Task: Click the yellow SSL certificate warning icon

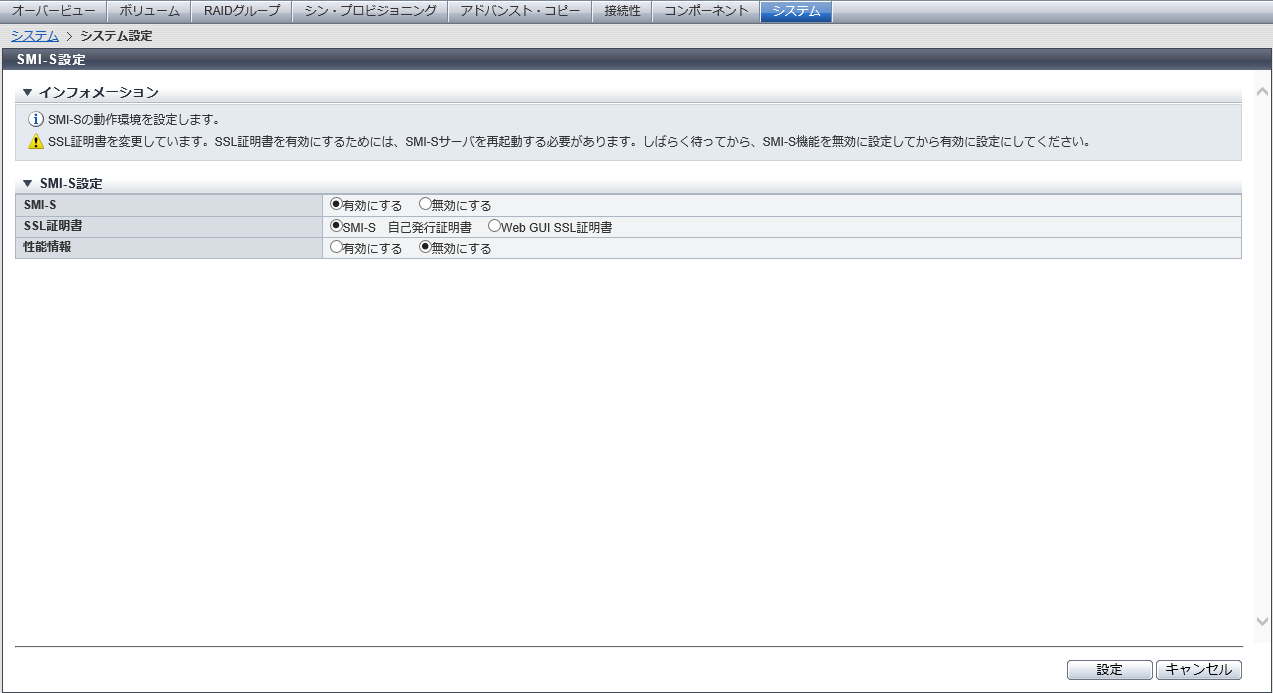Action: tap(36, 142)
